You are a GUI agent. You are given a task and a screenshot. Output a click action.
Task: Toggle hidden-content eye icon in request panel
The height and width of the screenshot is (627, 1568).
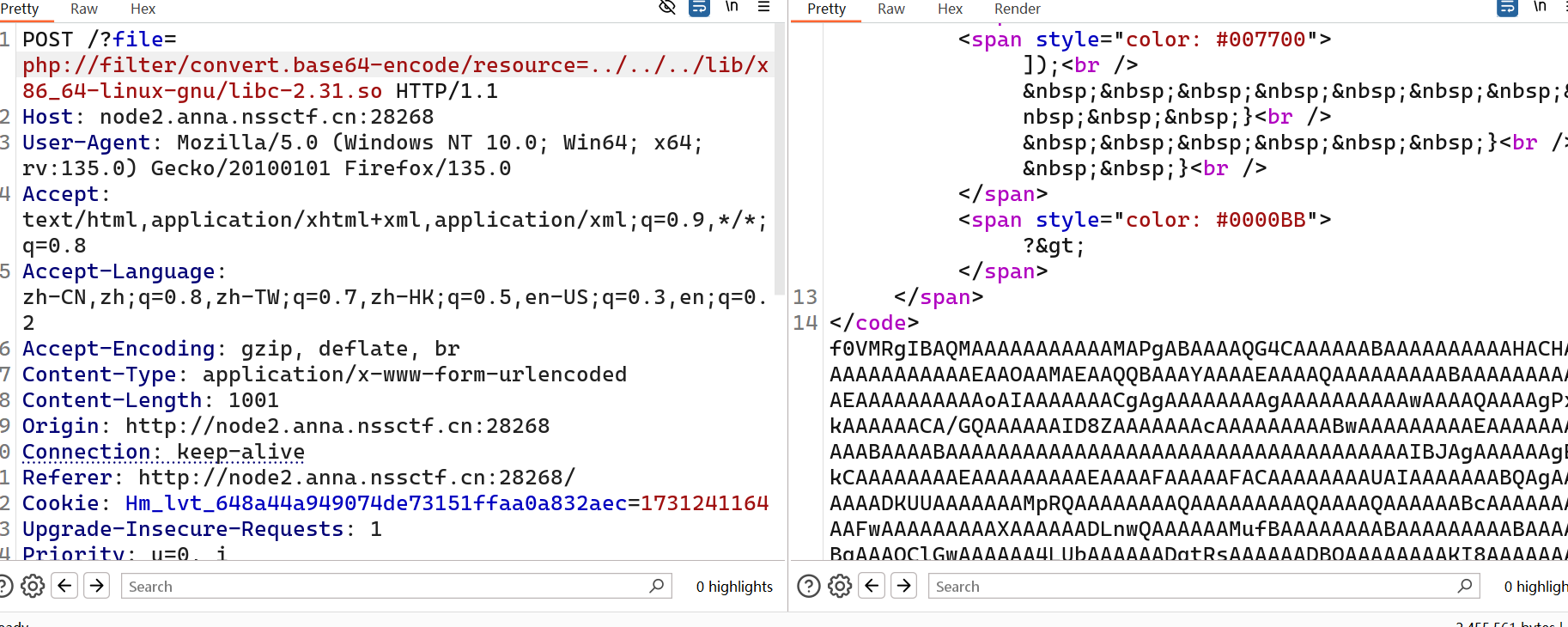point(667,8)
